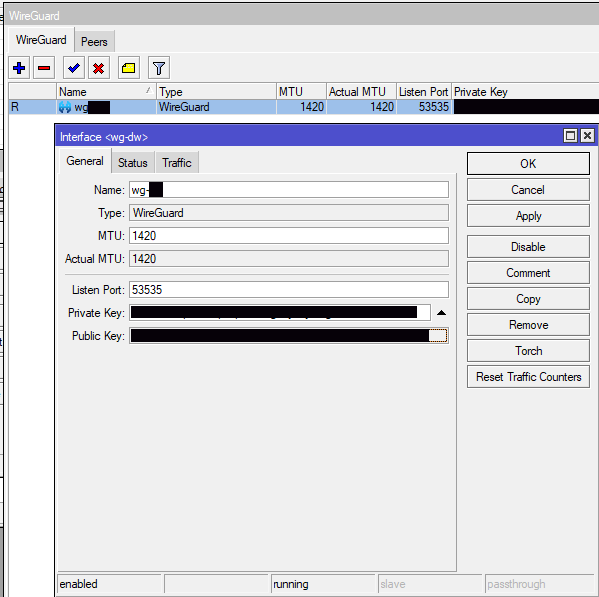Click the blue plus Add icon
This screenshot has width=599, height=597.
tap(19, 68)
